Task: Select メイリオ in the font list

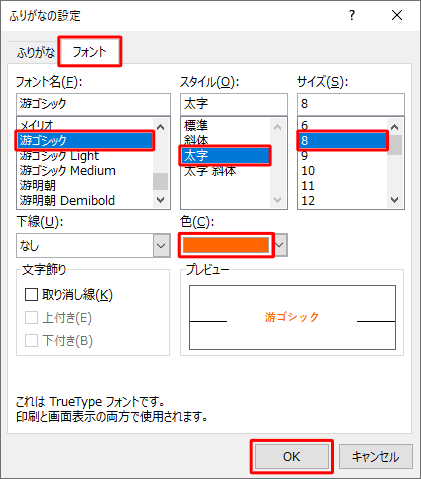Action: (85, 125)
